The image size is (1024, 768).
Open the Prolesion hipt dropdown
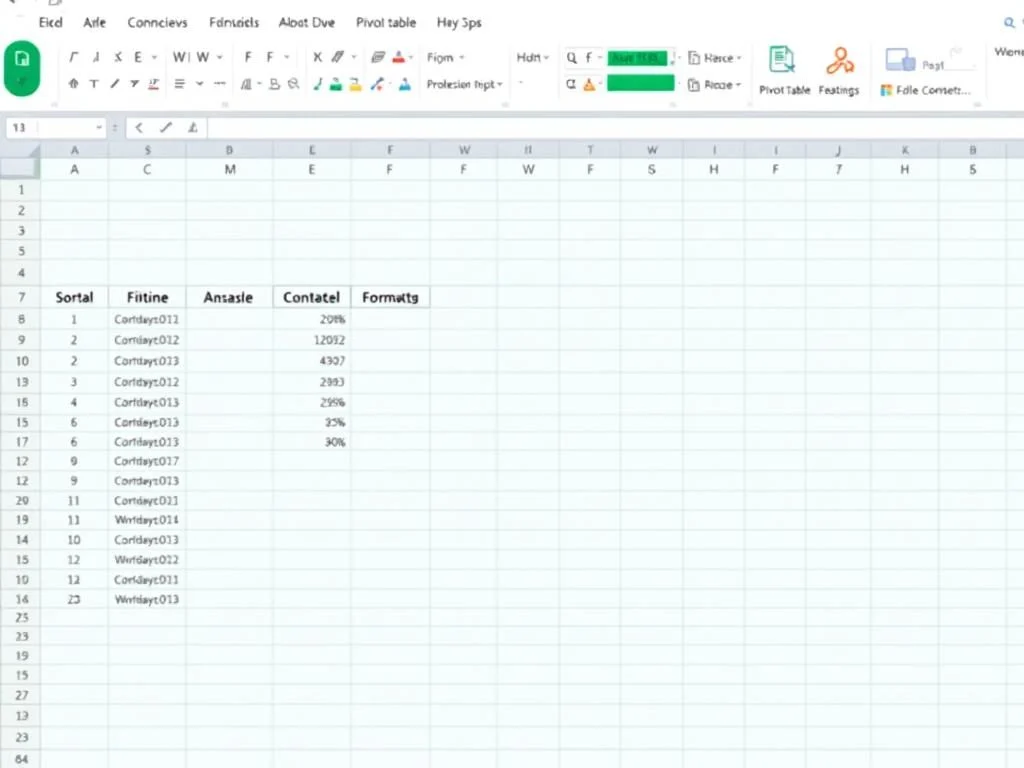click(464, 84)
